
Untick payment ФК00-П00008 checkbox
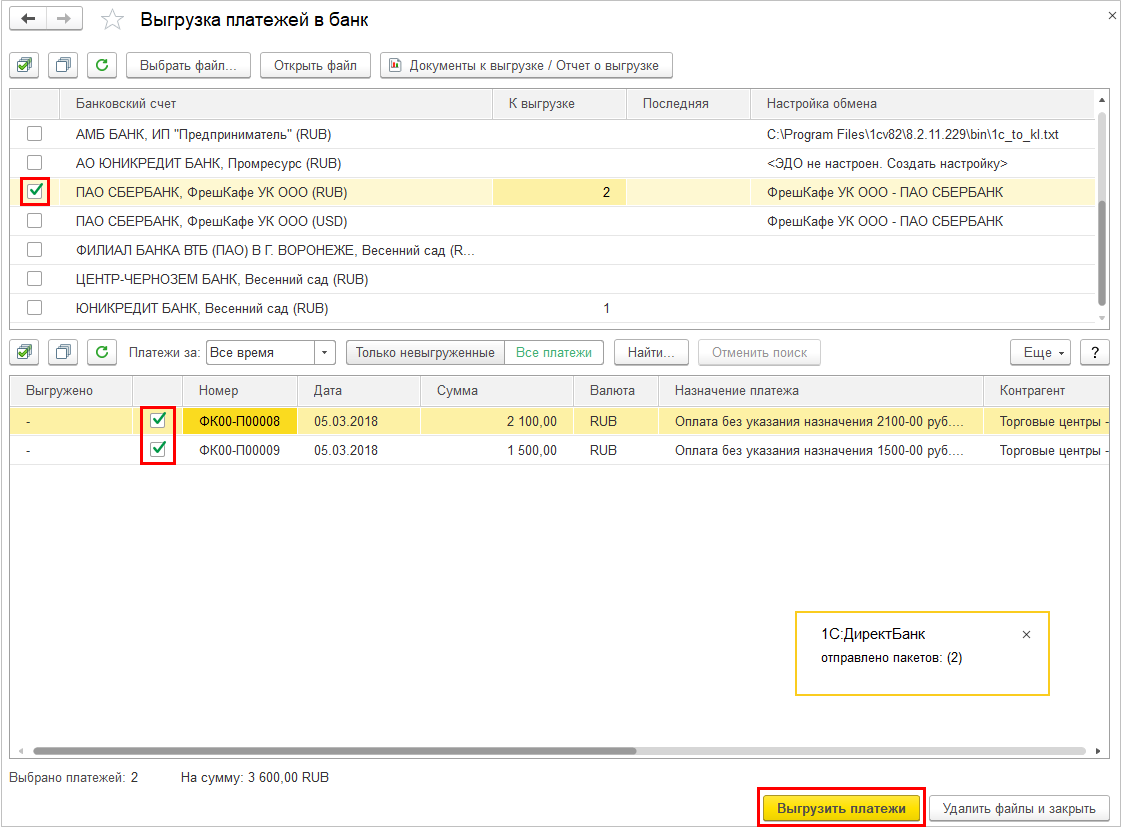pyautogui.click(x=158, y=420)
